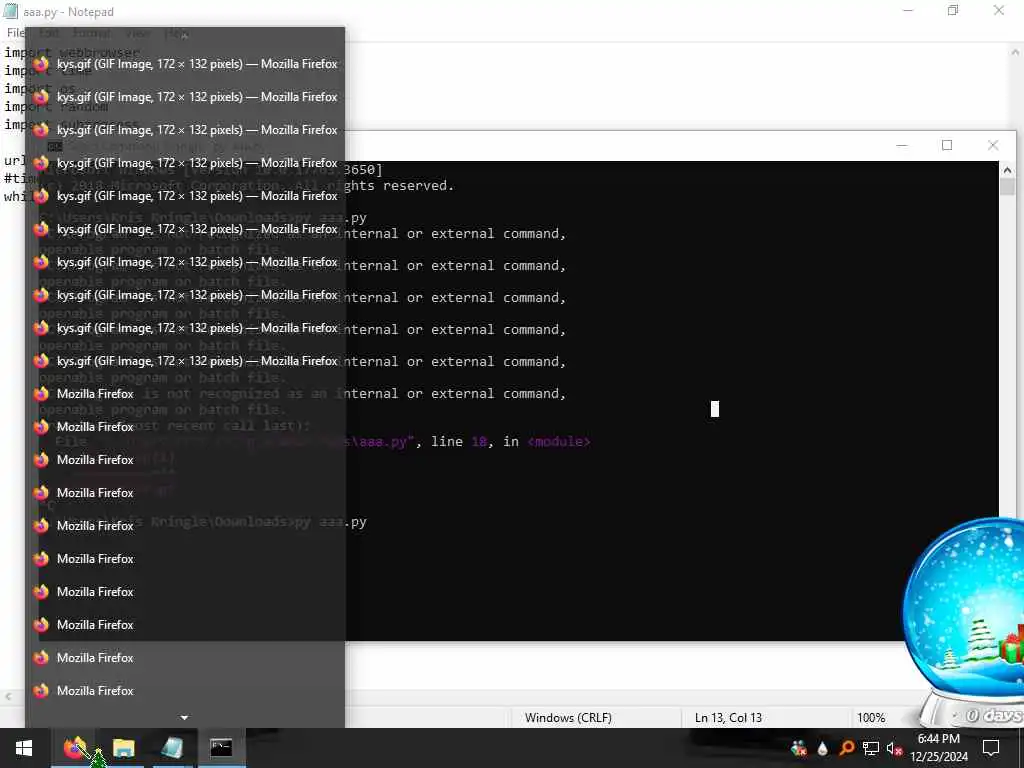This screenshot has width=1024, height=768.
Task: Minimize the Command Prompt window
Action: click(x=902, y=145)
